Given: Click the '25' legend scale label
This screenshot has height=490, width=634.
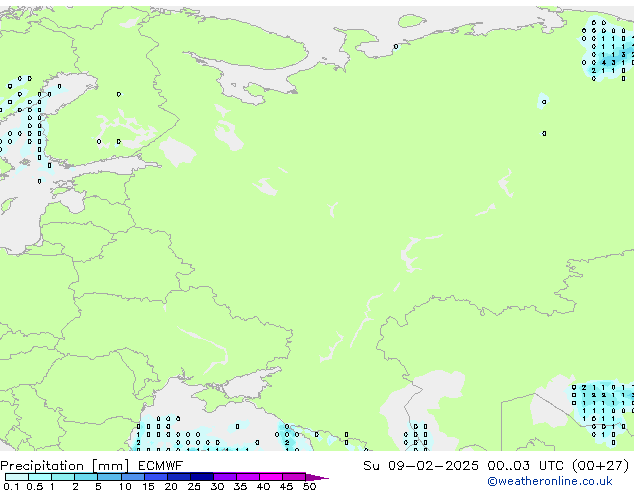Looking at the screenshot, I should 194,486.
